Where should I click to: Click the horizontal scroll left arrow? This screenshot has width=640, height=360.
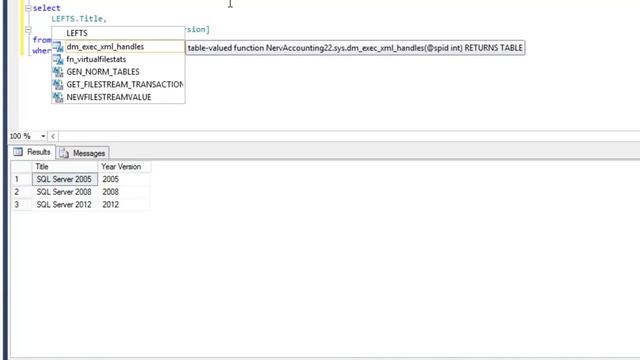[x=53, y=136]
